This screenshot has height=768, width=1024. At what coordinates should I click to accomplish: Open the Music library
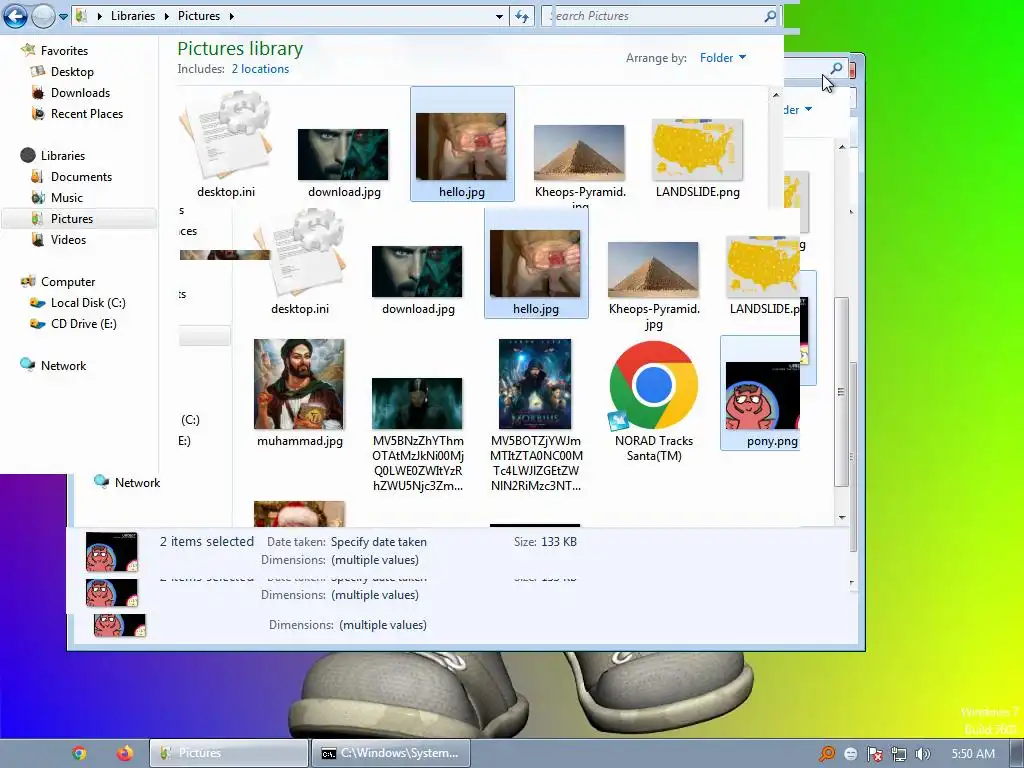pyautogui.click(x=67, y=197)
